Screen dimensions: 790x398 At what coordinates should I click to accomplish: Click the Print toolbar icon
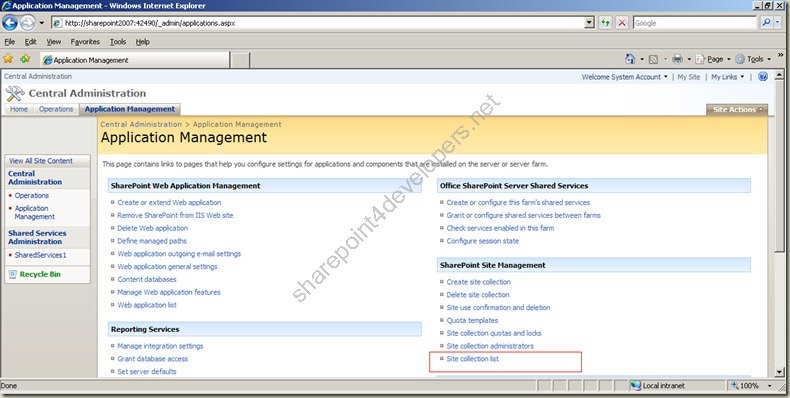[x=677, y=59]
